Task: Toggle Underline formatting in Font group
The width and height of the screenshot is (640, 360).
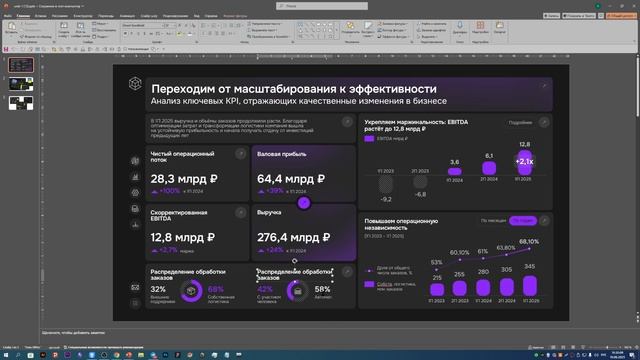Action: tap(138, 33)
